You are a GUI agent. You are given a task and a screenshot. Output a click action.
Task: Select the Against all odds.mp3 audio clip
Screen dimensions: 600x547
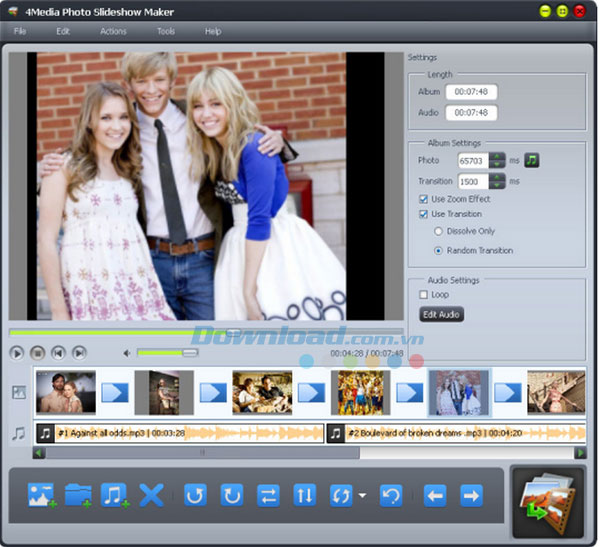coord(180,433)
